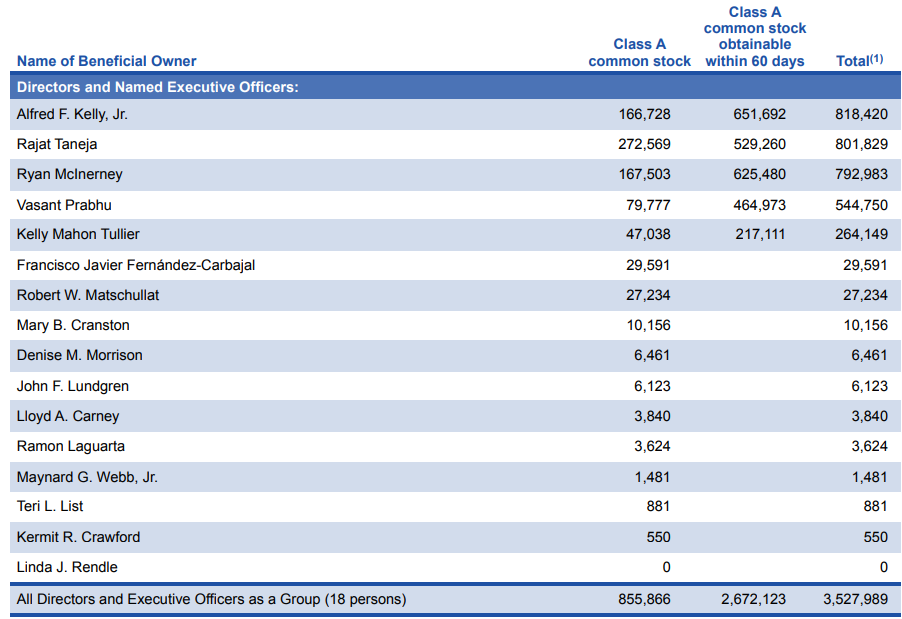Select the name 'Lloyd A. Carney'
The width and height of the screenshot is (902, 619).
point(68,416)
